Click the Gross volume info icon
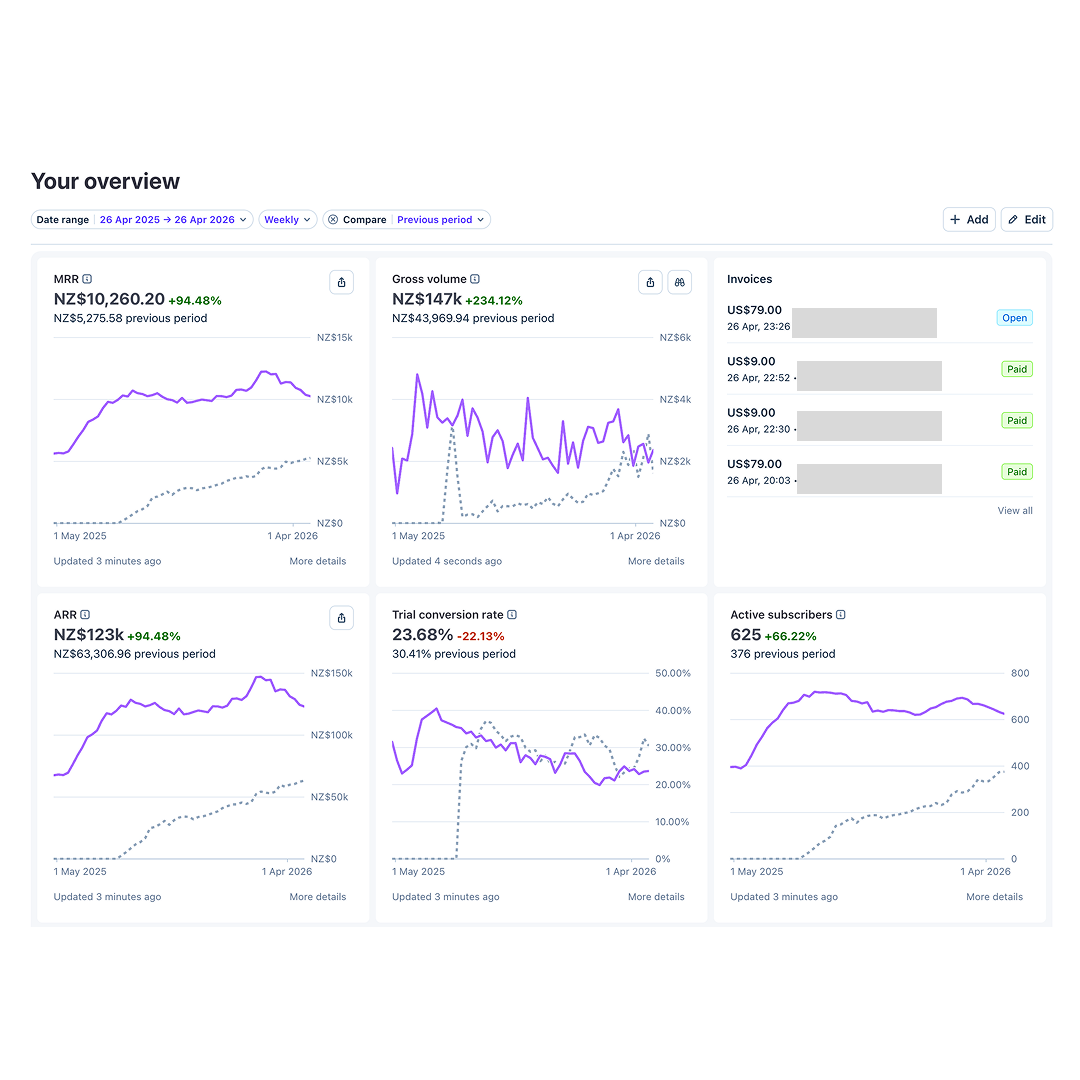The height and width of the screenshot is (1080, 1080). (x=475, y=279)
